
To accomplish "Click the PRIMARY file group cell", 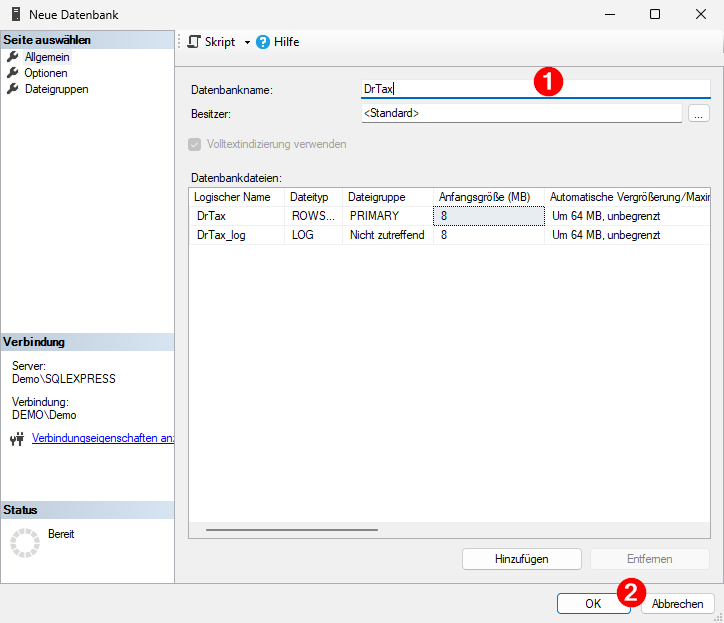I will click(x=387, y=216).
